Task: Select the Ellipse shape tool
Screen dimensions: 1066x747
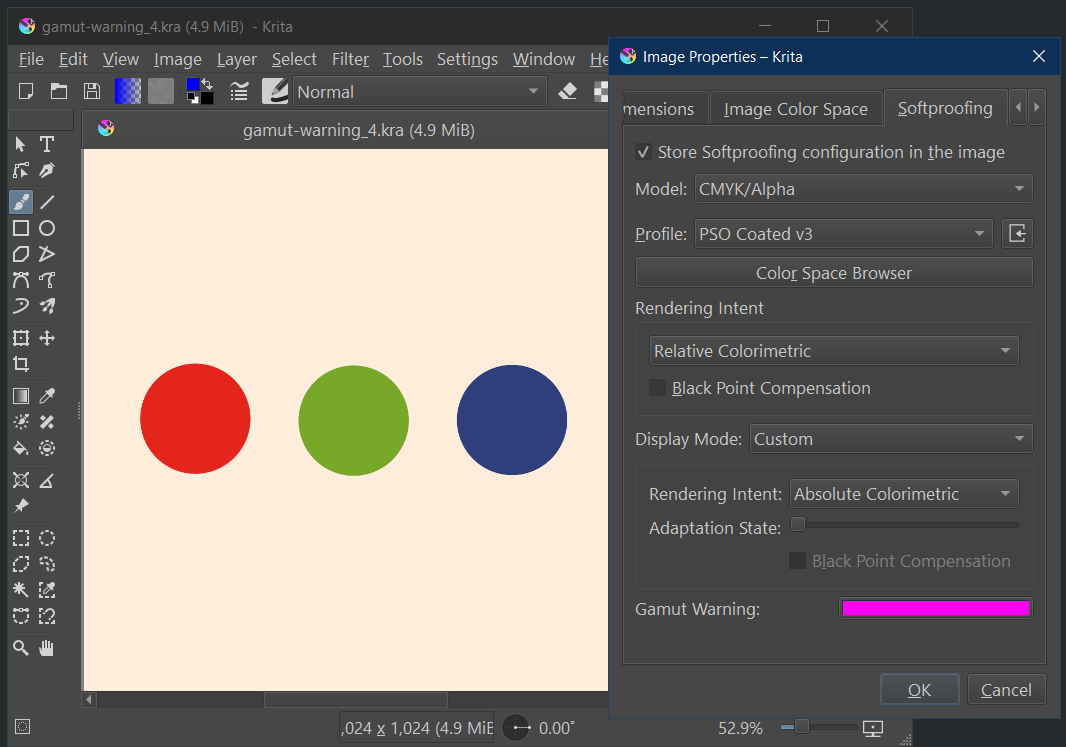Action: (x=47, y=228)
